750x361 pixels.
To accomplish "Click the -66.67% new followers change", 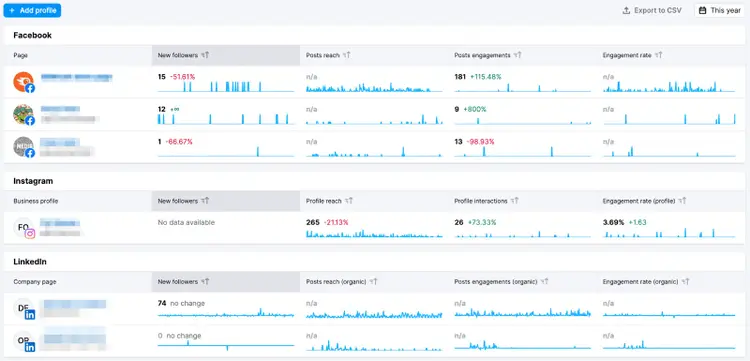I will (x=179, y=142).
